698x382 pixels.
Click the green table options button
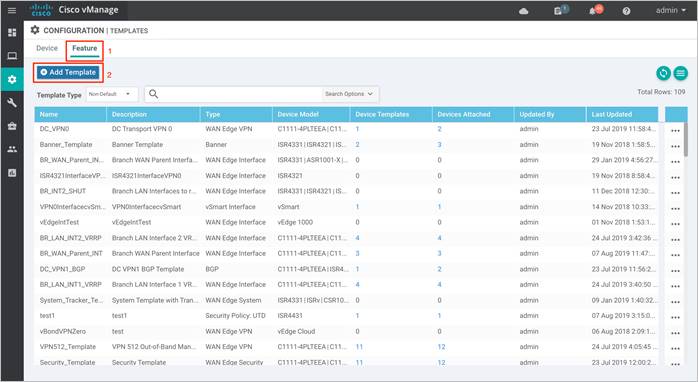680,73
